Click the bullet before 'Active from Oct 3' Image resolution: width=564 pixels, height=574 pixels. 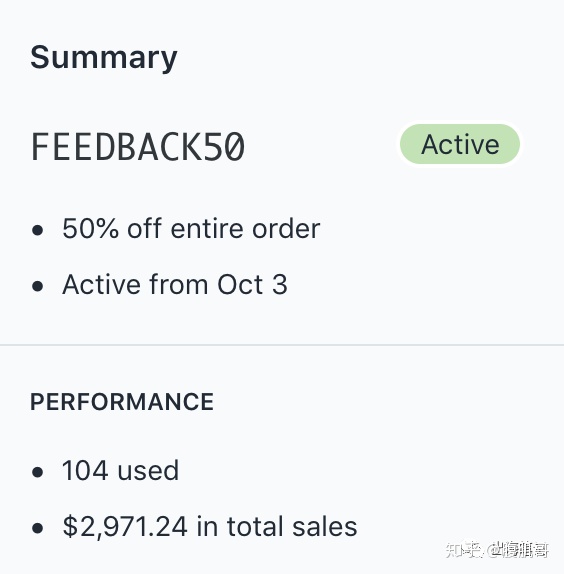pyautogui.click(x=37, y=286)
